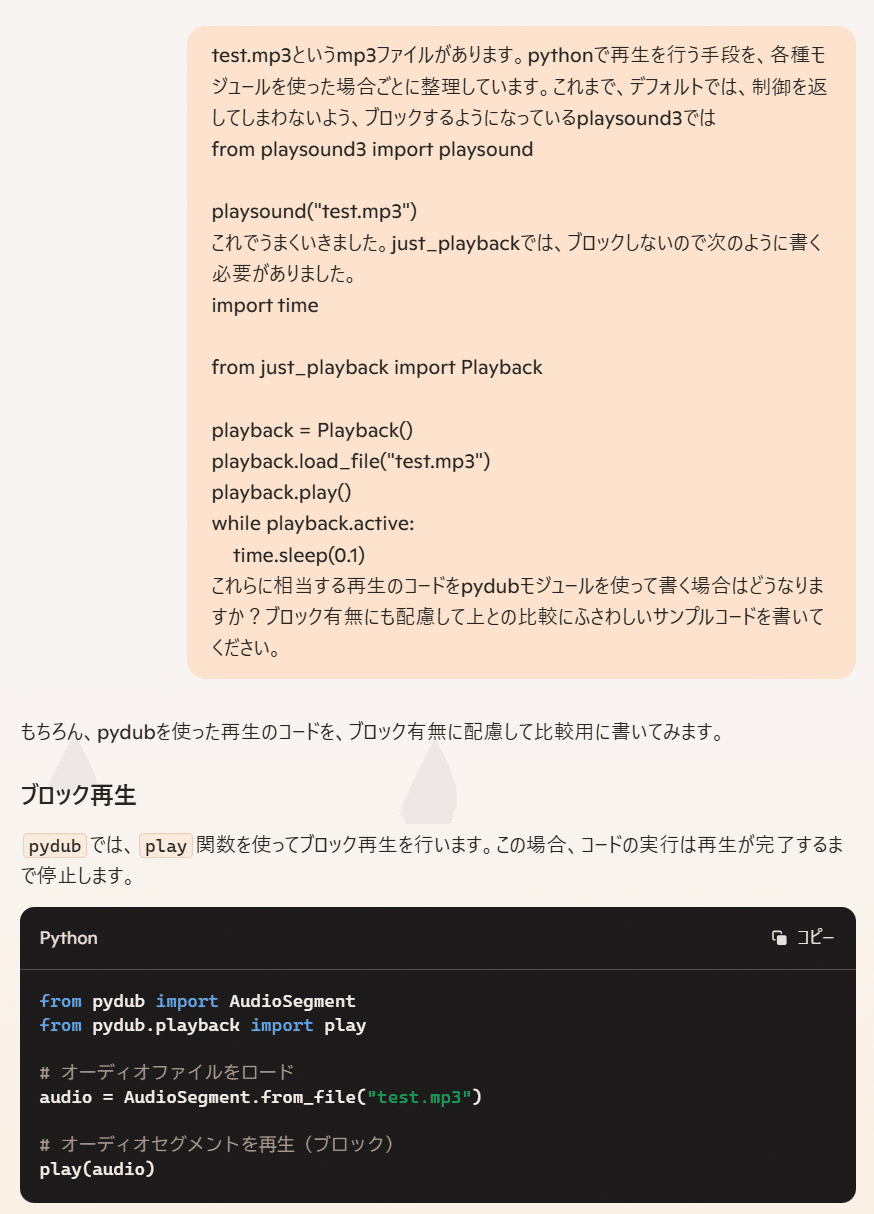Click the line from just_playback import Playback
The width and height of the screenshot is (874, 1214).
(x=377, y=367)
